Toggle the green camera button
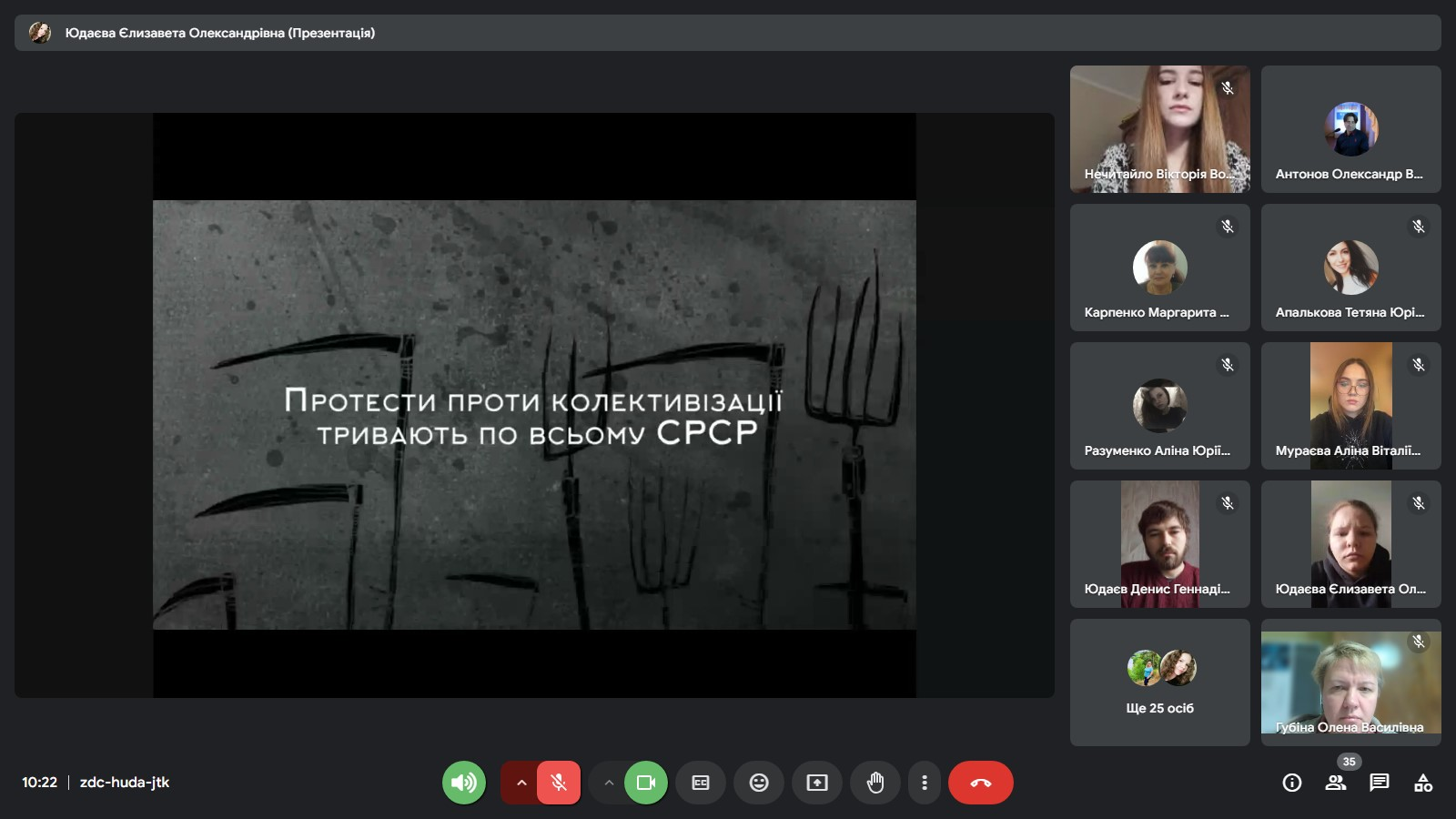This screenshot has width=1456, height=819. (646, 783)
